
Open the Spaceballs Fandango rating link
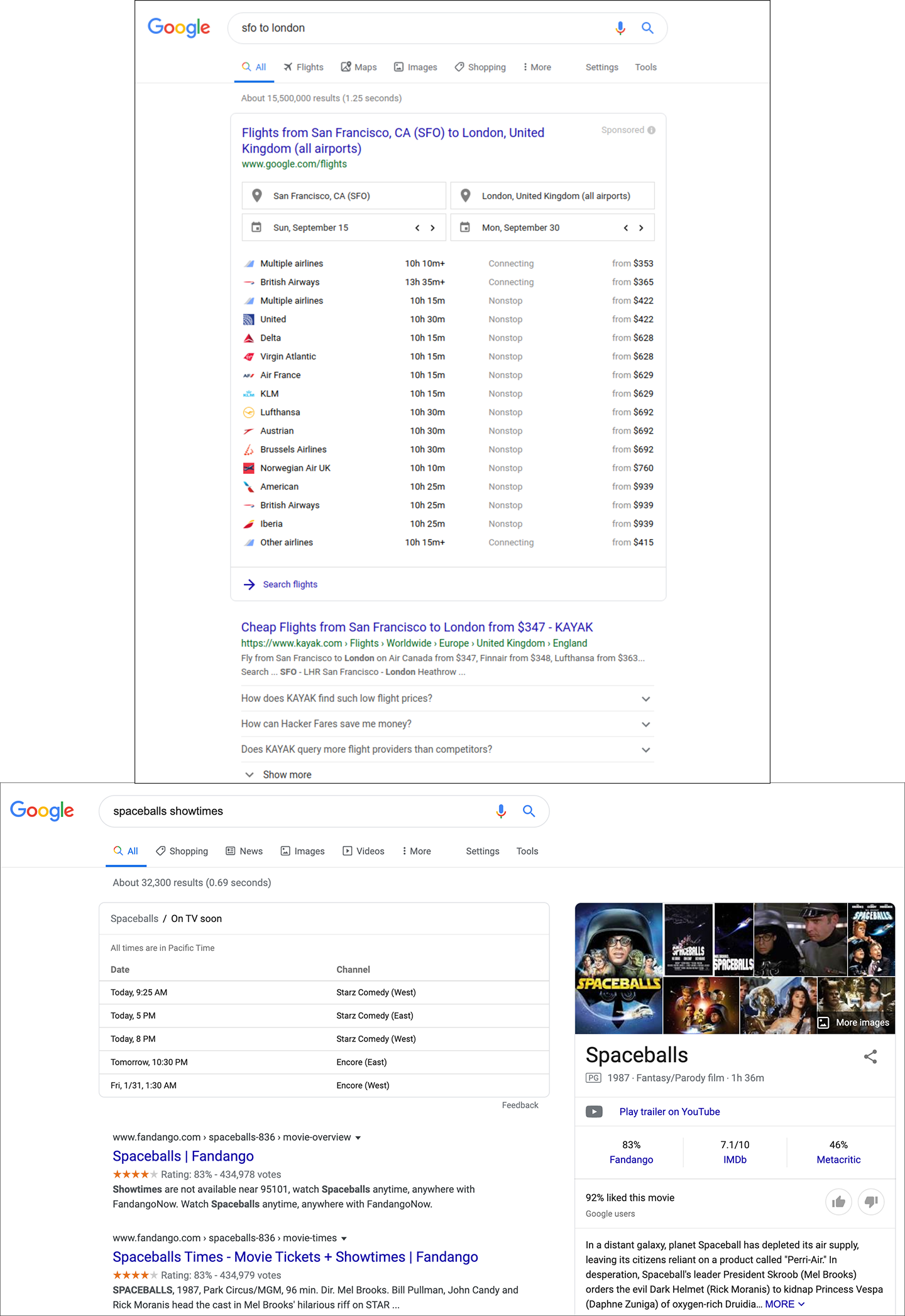click(631, 1160)
